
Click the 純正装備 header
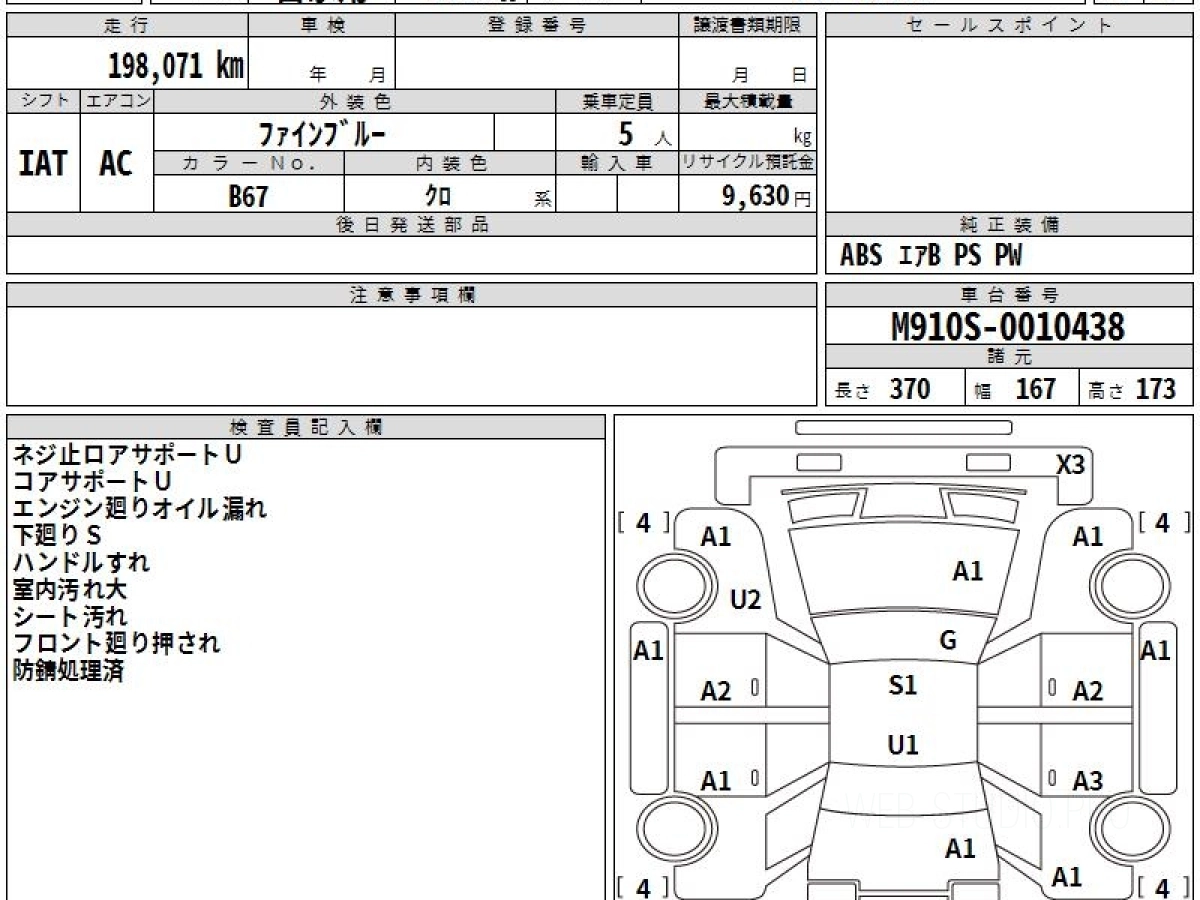1009,225
